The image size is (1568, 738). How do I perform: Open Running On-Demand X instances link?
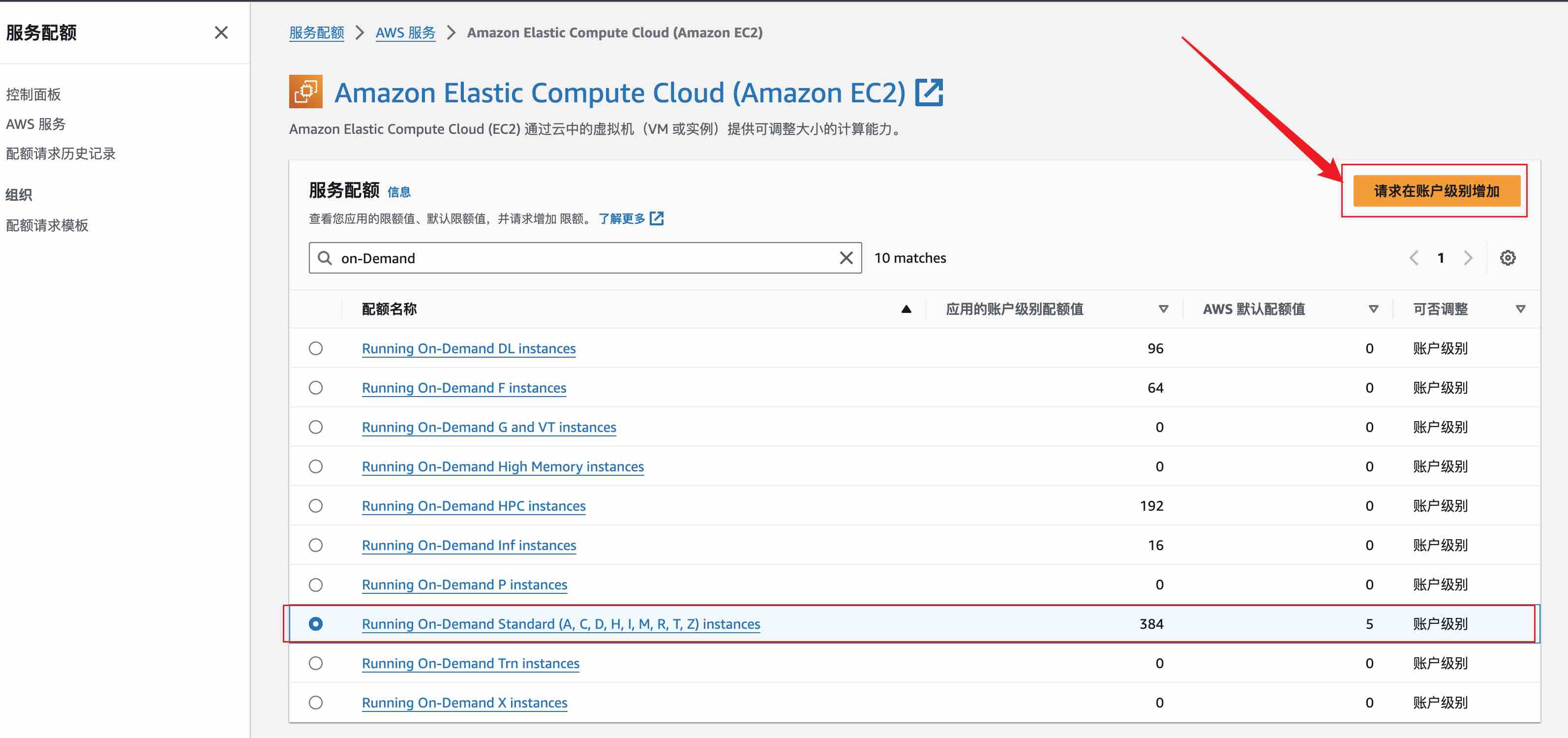click(x=464, y=703)
